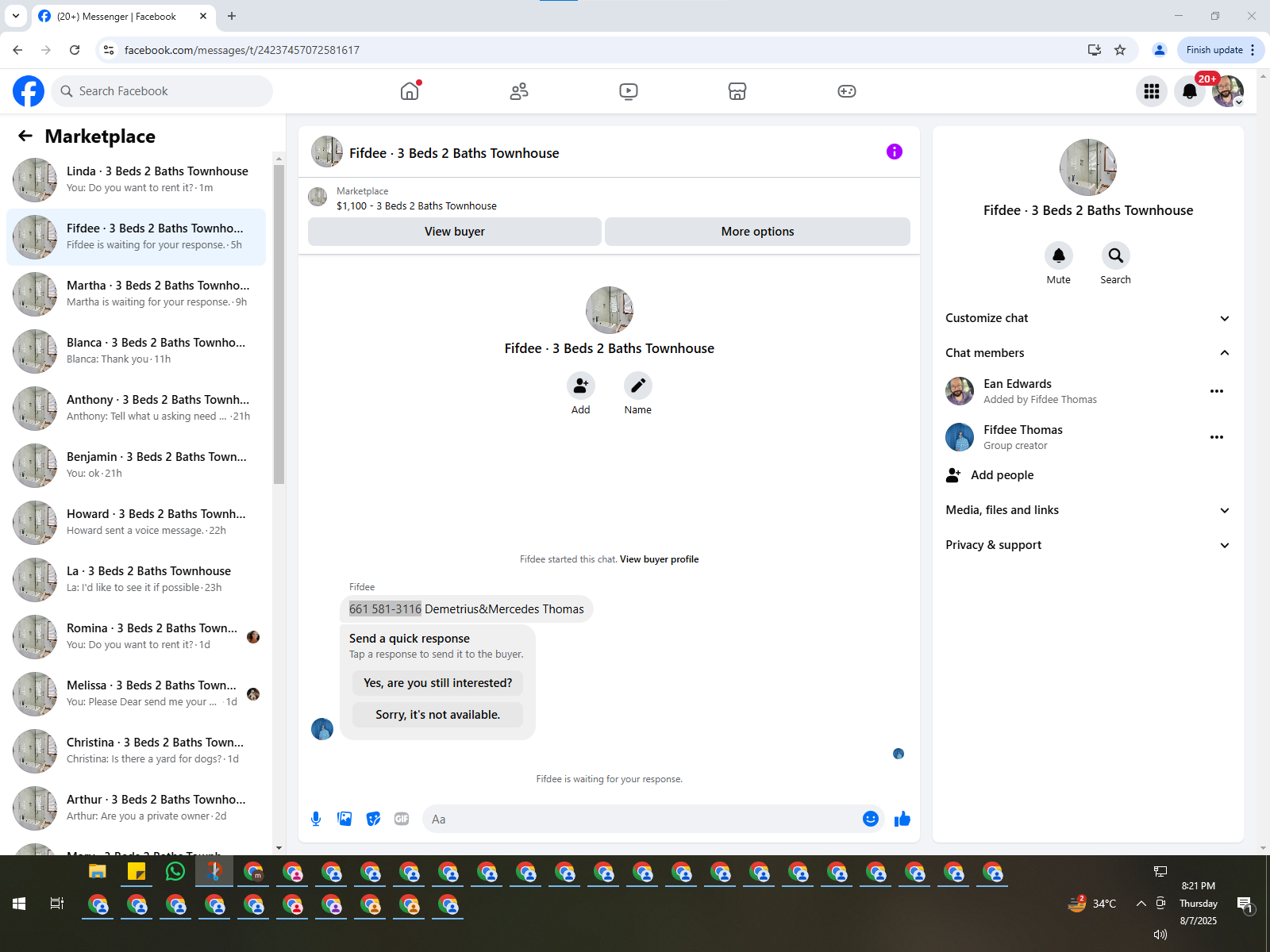This screenshot has width=1270, height=952.
Task: Expand Media, files and links section
Action: 1088,510
